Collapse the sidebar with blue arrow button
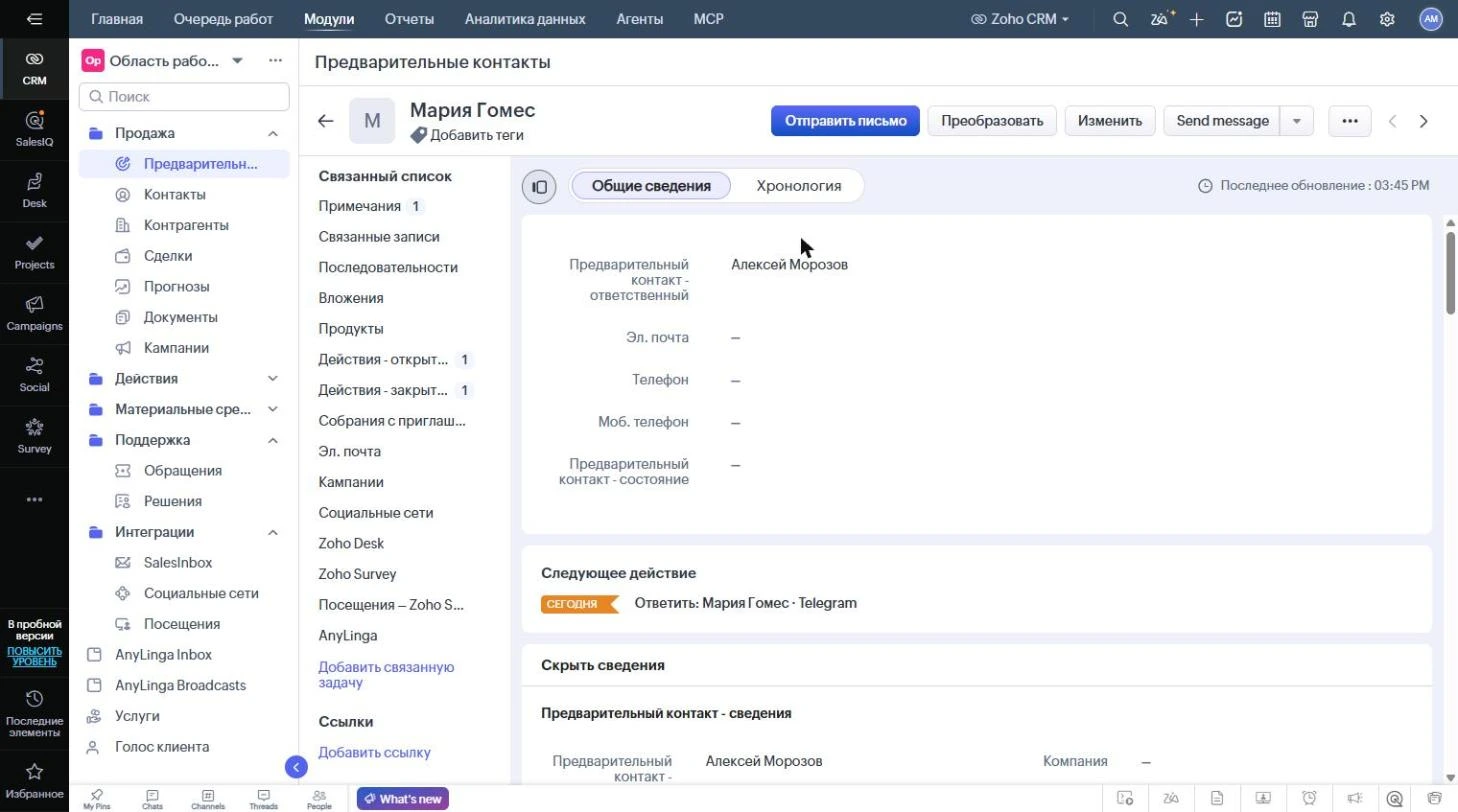1458x812 pixels. pyautogui.click(x=296, y=767)
